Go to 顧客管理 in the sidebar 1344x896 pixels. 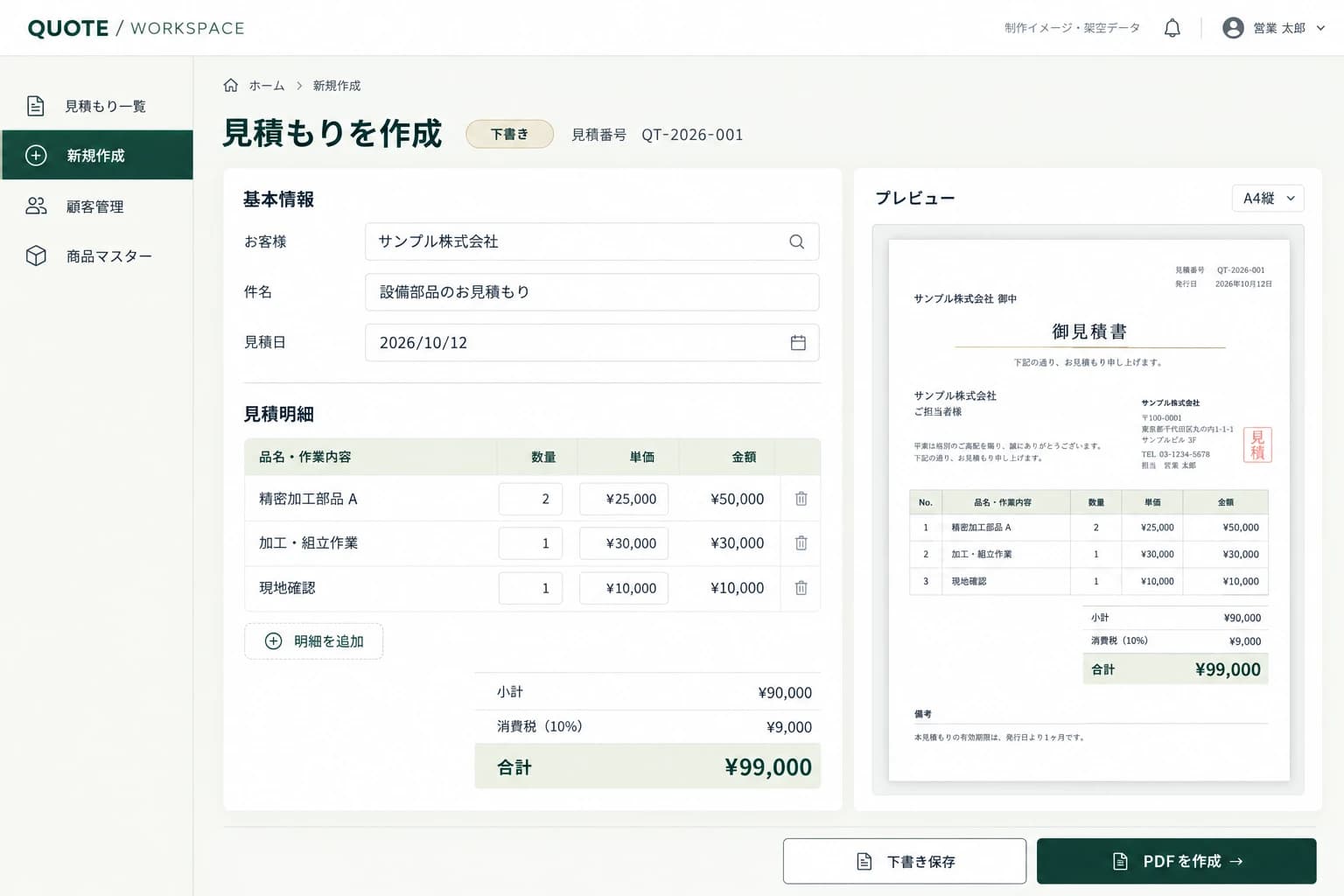click(x=96, y=206)
